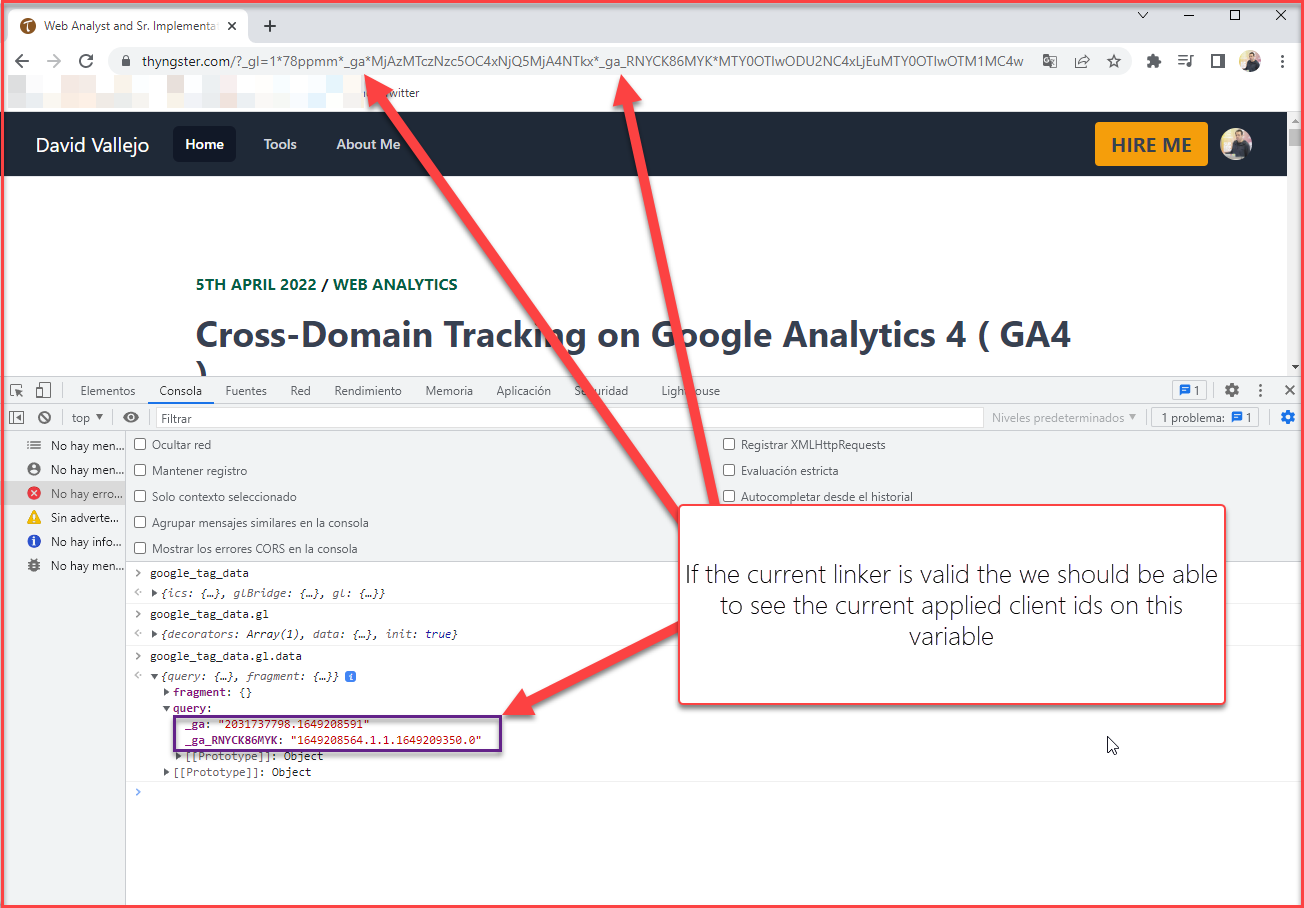Open DevTools settings gear icon

(1232, 390)
